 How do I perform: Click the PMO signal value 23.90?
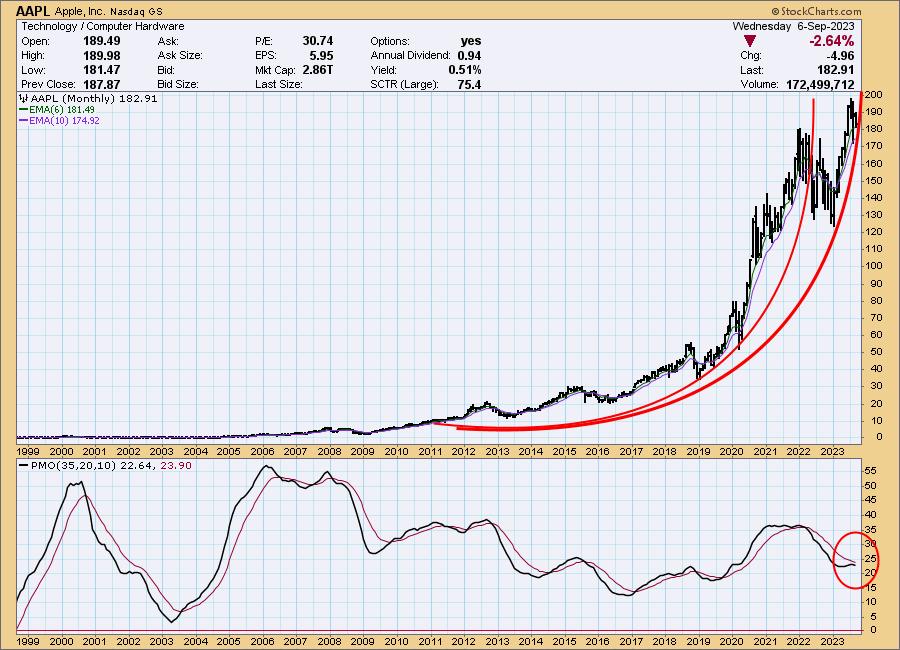click(x=176, y=466)
